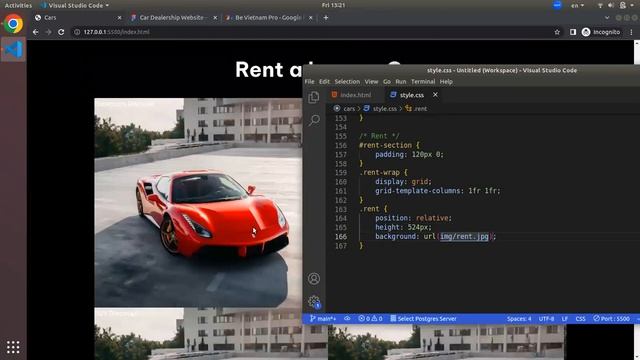
Task: Click Spaces: 4 indentation setting
Action: click(519, 319)
